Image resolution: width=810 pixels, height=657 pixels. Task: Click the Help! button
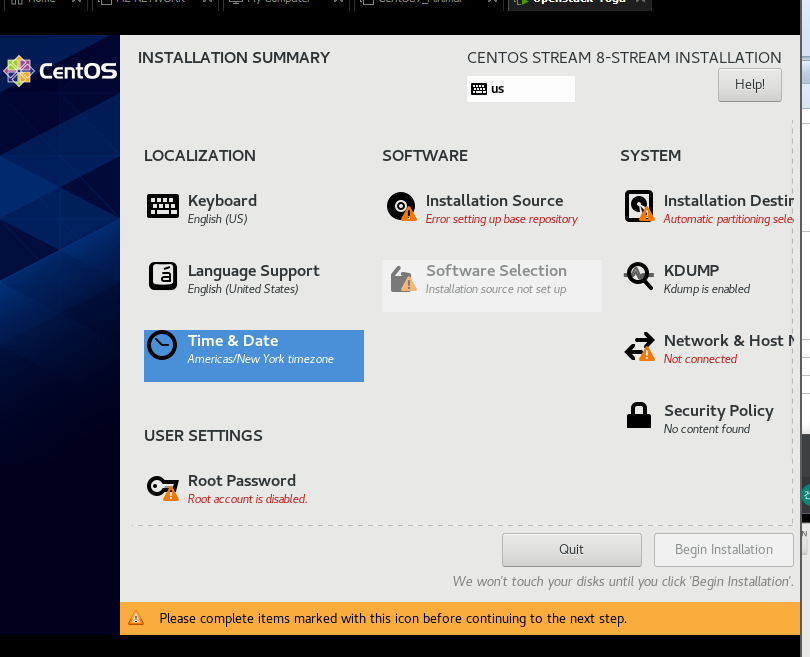tap(750, 85)
